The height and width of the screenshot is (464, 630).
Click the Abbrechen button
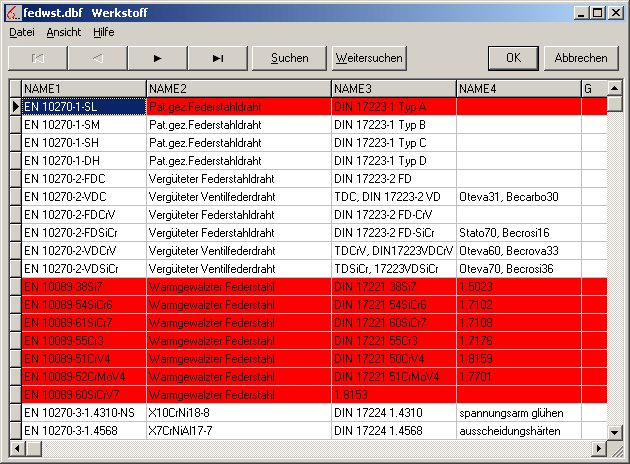click(581, 58)
